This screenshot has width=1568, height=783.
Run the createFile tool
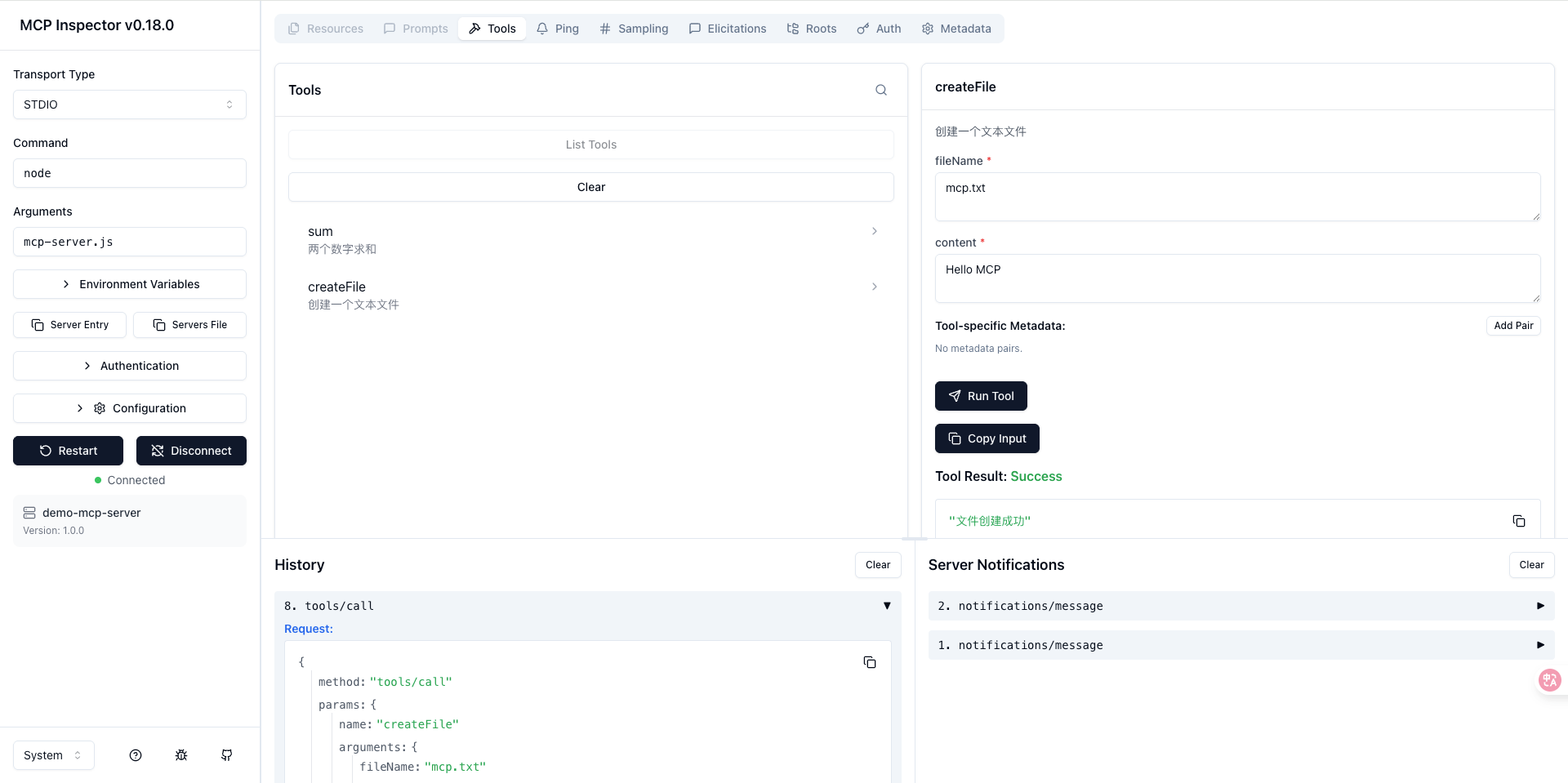pyautogui.click(x=981, y=396)
